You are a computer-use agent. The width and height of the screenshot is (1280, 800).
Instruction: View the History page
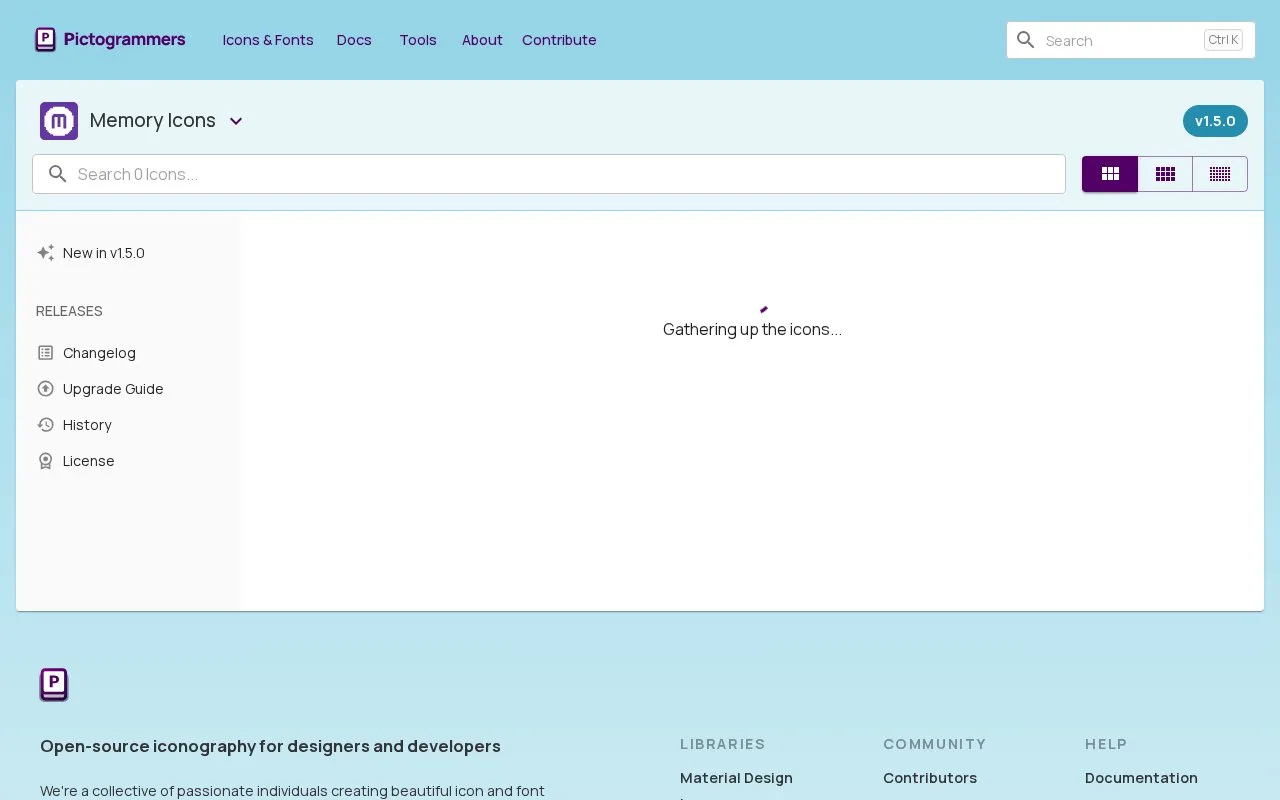tap(87, 425)
